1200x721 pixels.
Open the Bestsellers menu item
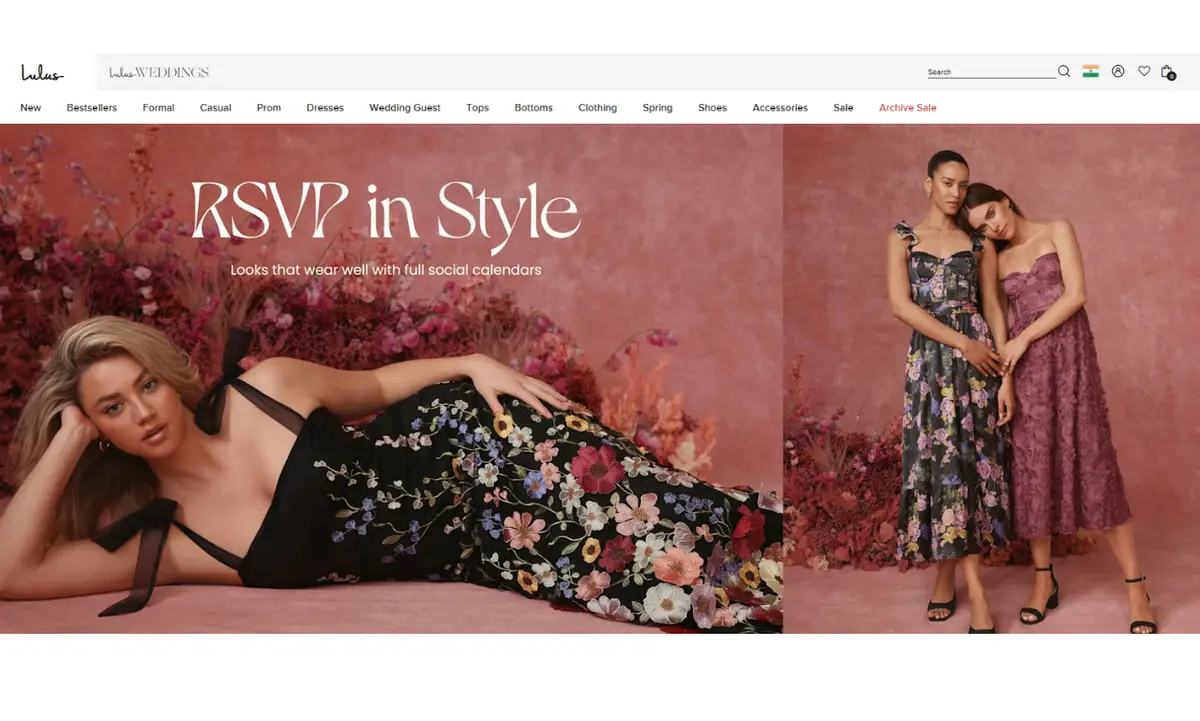92,108
